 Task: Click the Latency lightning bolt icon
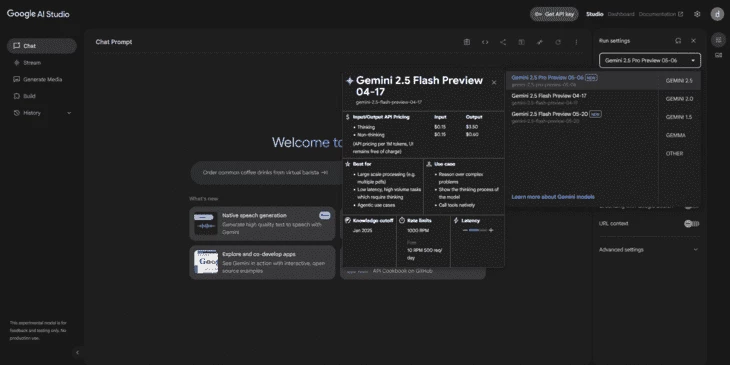(x=456, y=221)
